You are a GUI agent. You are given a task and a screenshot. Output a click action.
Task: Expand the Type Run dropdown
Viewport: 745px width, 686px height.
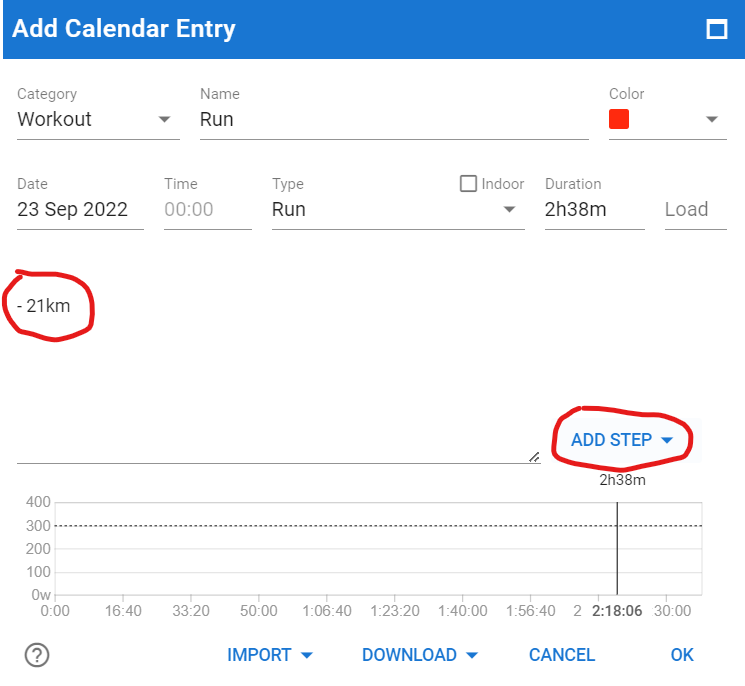(398, 210)
